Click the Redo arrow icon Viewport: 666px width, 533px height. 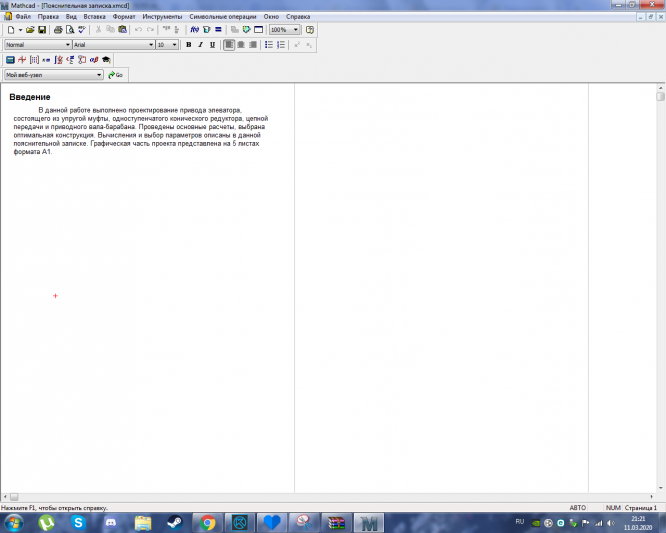pyautogui.click(x=150, y=30)
